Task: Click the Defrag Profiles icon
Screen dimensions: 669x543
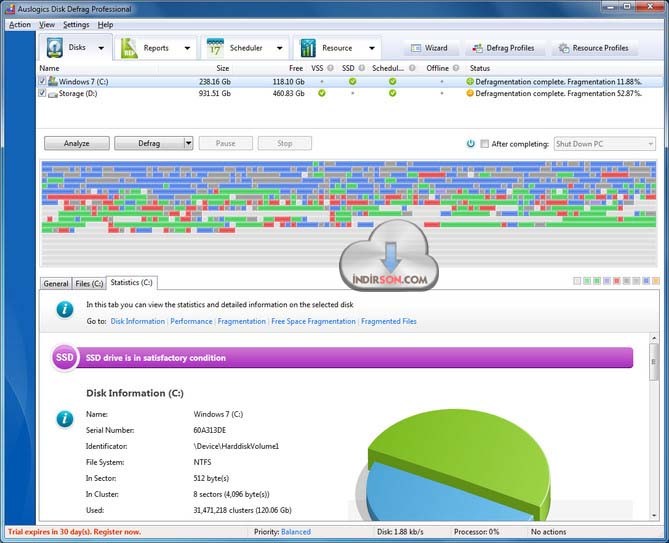Action: 477,48
